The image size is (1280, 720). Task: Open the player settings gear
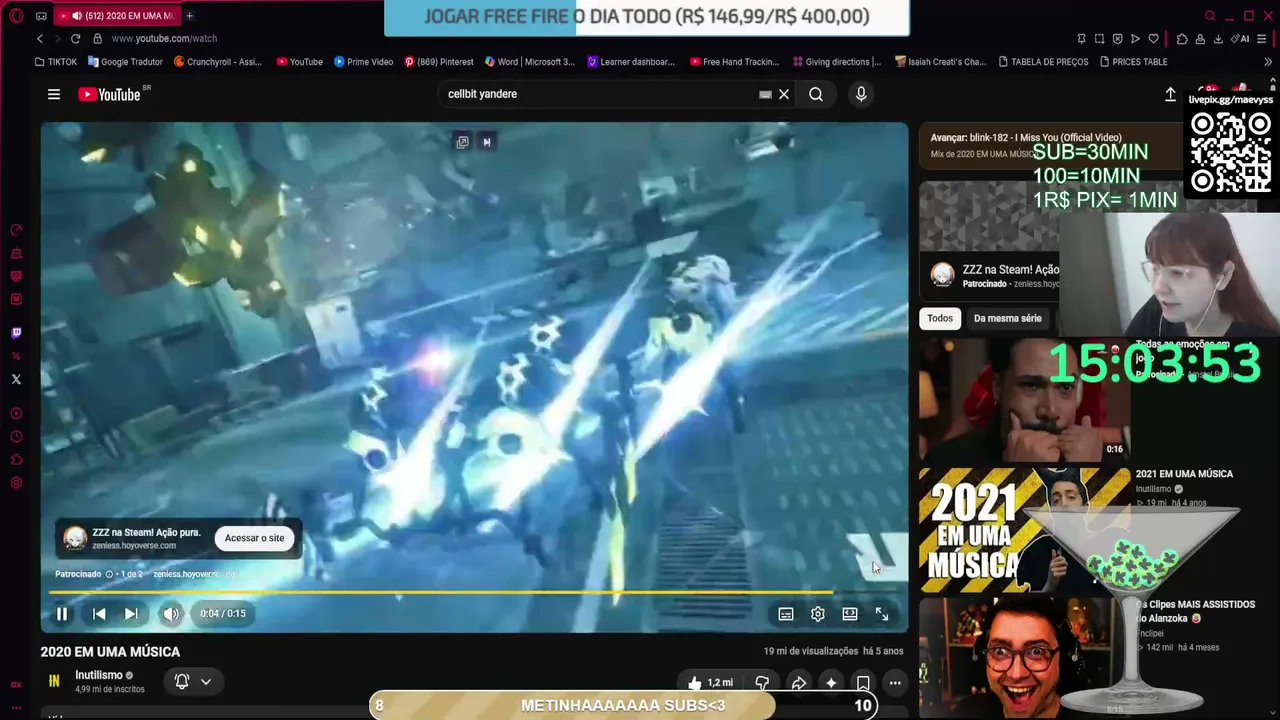coord(818,614)
